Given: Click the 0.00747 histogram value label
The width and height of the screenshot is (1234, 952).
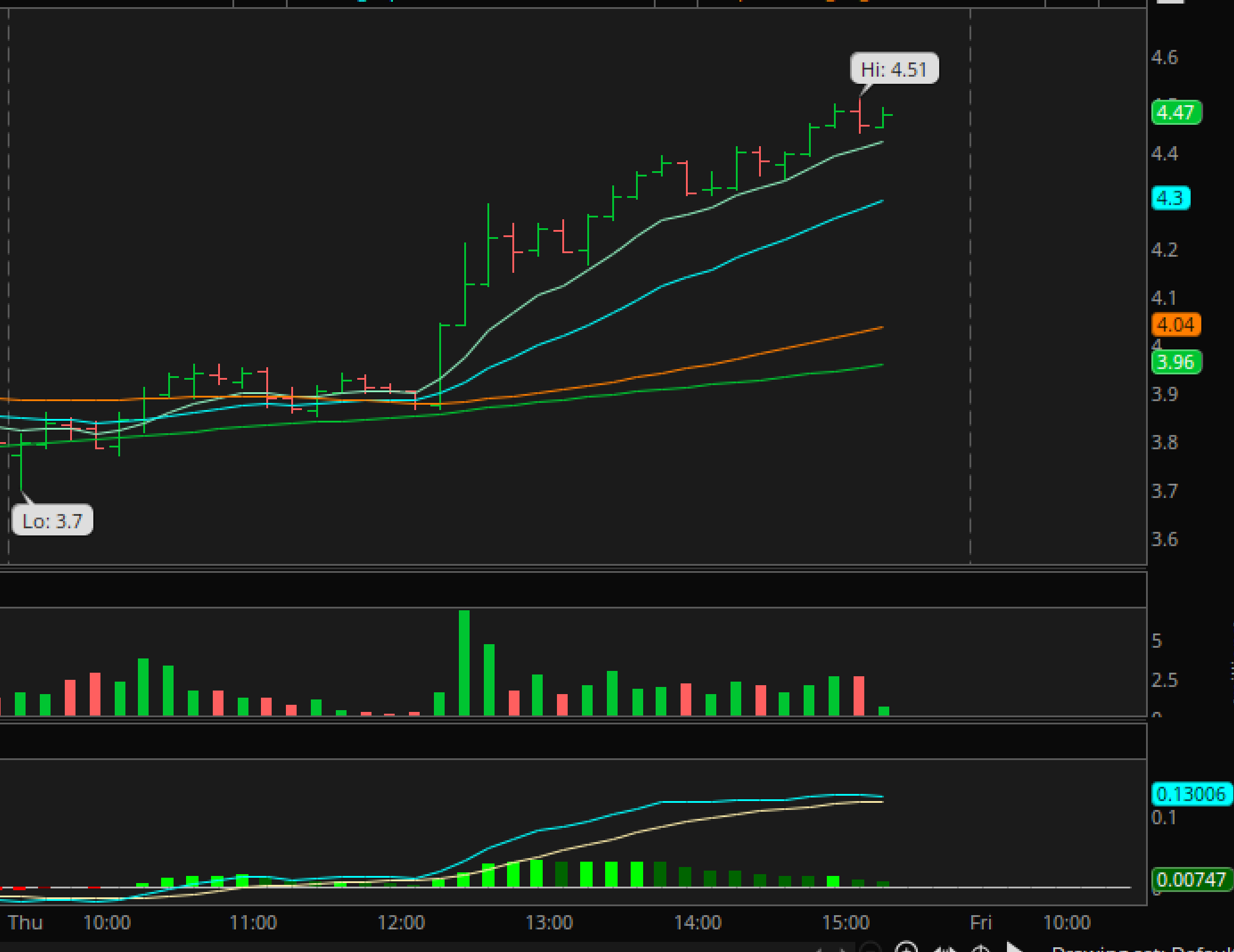Looking at the screenshot, I should coord(1191,879).
